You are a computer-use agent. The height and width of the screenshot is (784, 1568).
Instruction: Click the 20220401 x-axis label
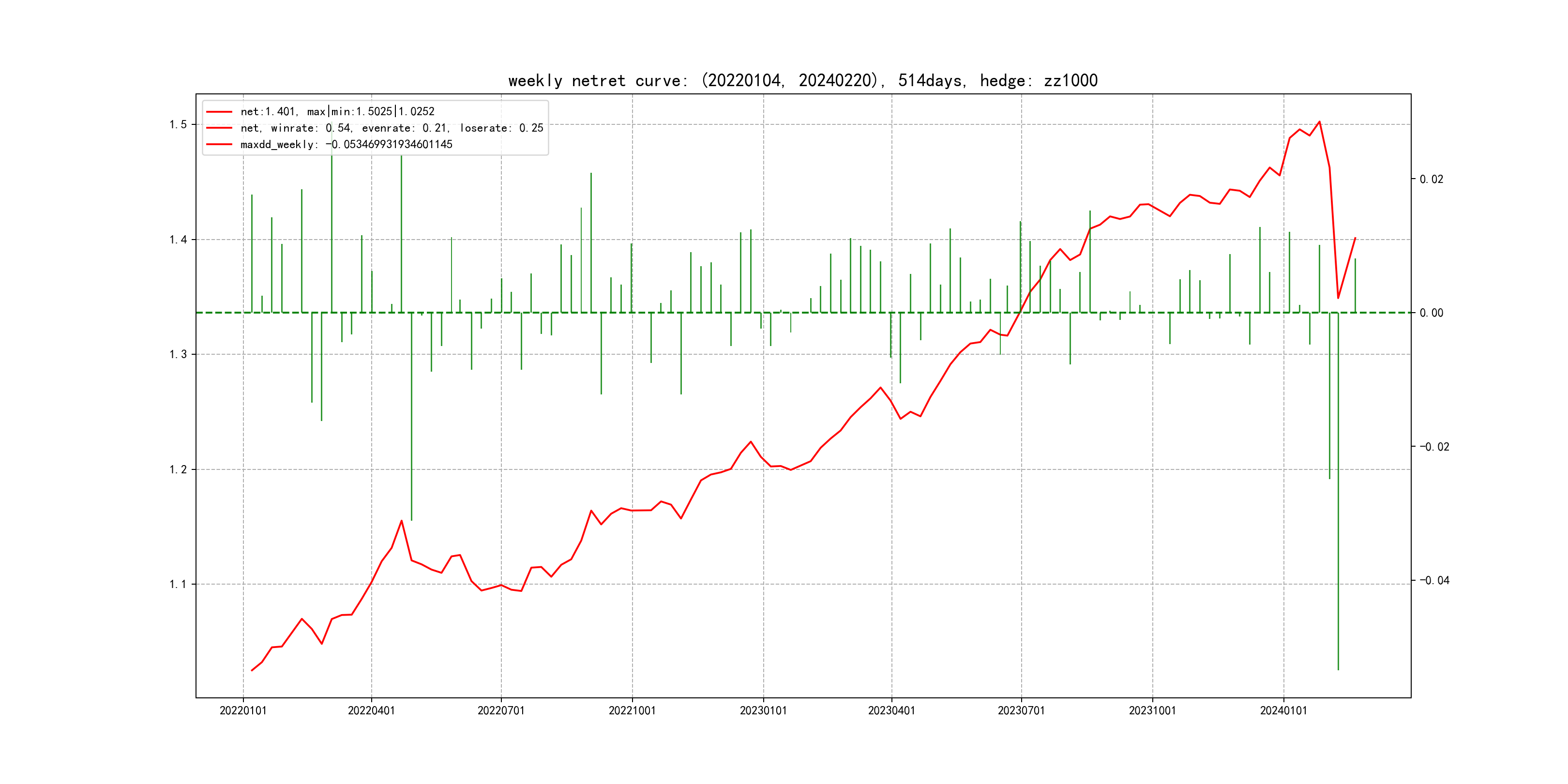(371, 710)
